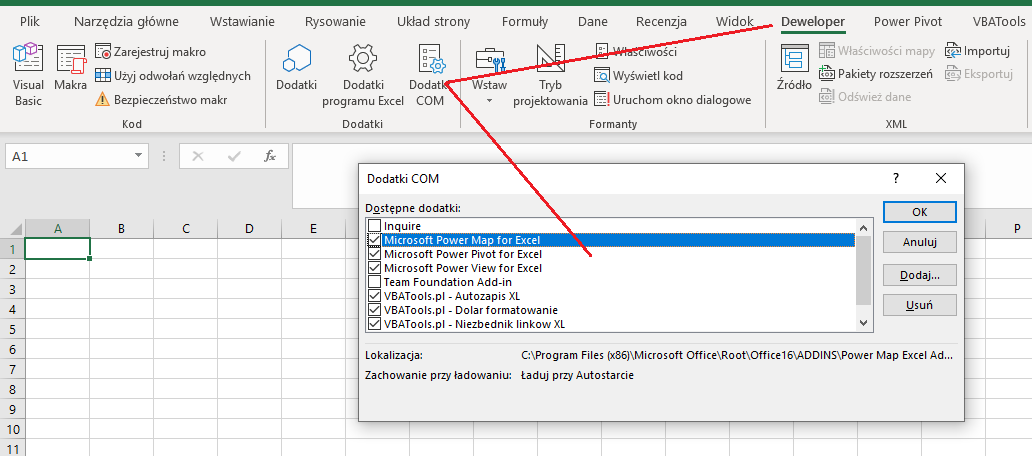This screenshot has width=1032, height=456.
Task: Open the Plik tab
Action: (x=30, y=22)
